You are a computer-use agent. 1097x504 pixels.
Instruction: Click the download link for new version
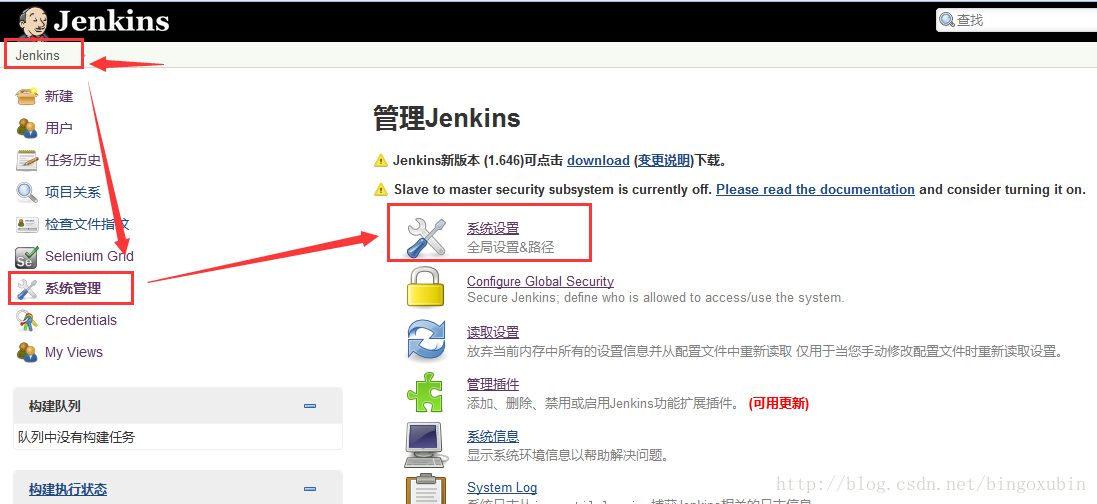(x=598, y=160)
